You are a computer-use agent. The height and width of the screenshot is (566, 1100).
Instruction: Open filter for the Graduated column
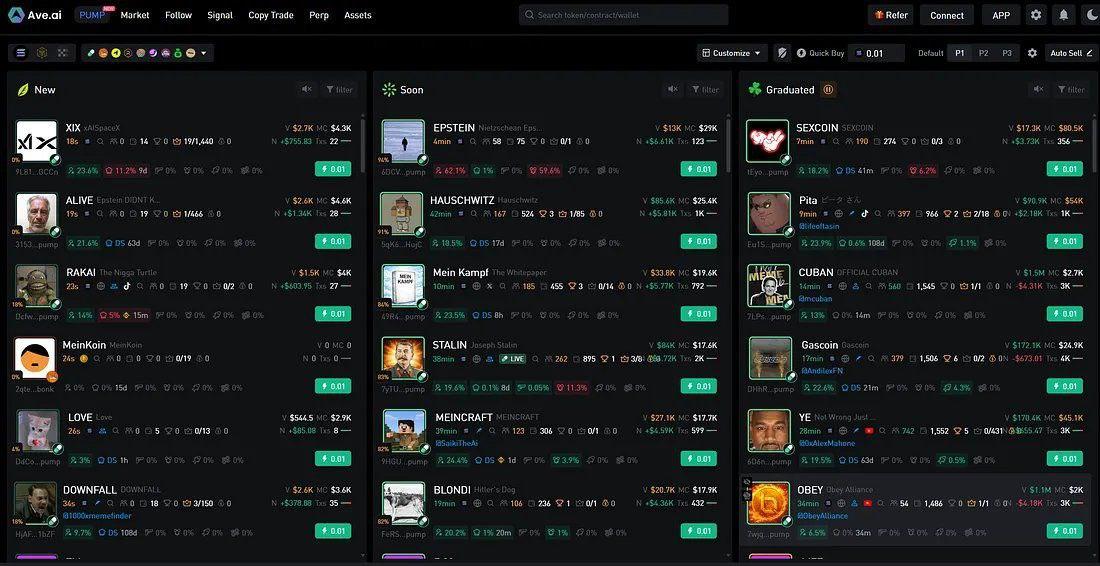(1071, 89)
